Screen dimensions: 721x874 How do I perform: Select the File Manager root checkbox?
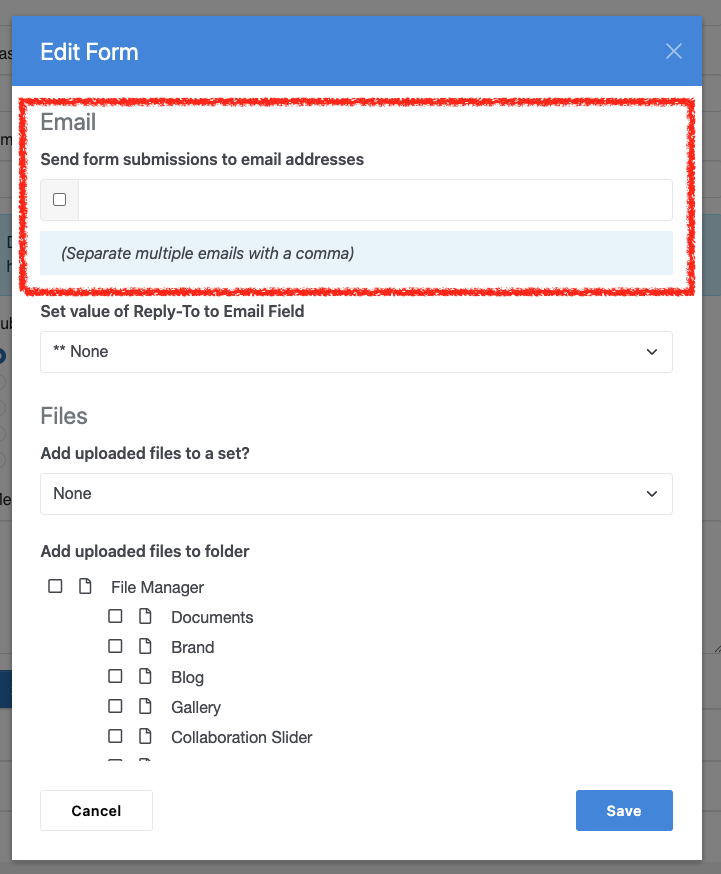point(55,587)
